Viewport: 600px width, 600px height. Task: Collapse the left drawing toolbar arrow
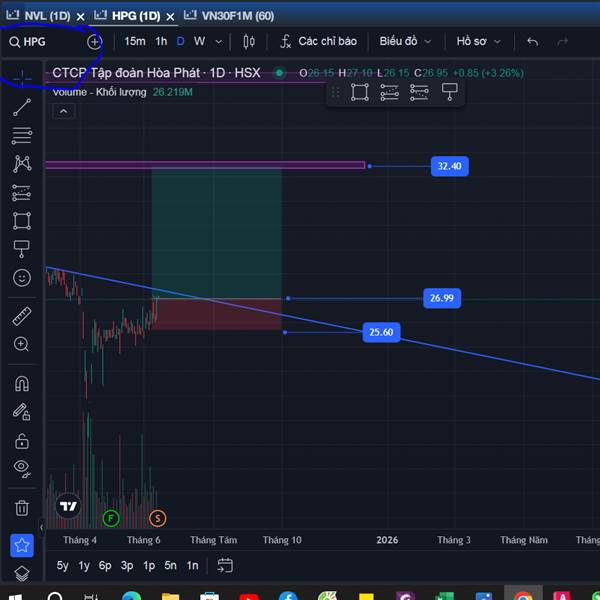(x=41, y=528)
